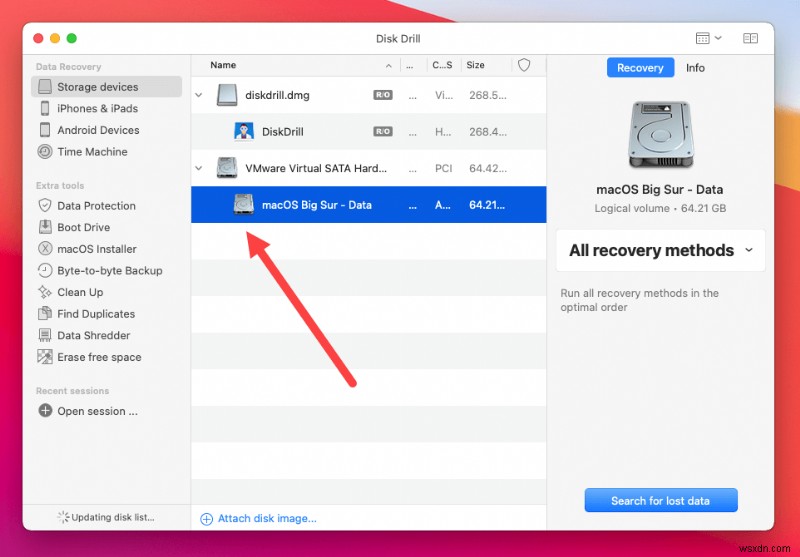Open All recovery methods dropdown
This screenshot has width=800, height=557.
(x=661, y=250)
